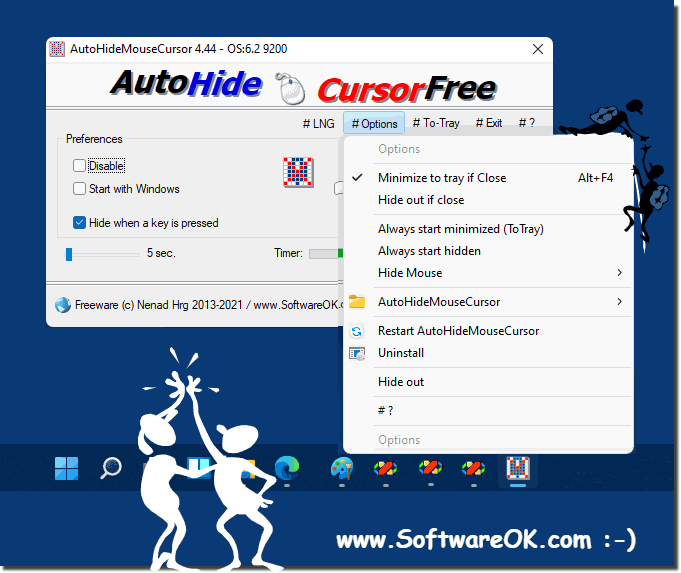Close the AutoHideMouseCursor window

[x=538, y=49]
